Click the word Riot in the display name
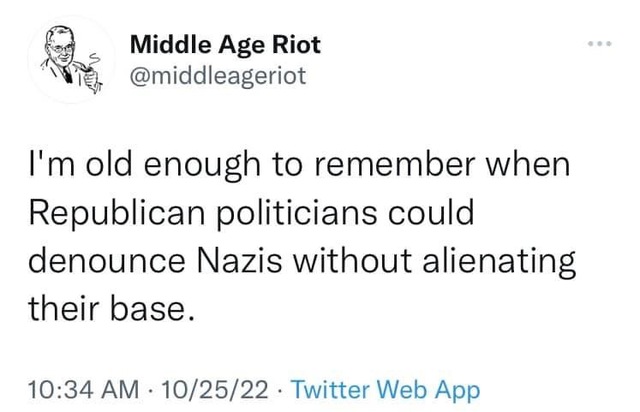The image size is (640, 412). pyautogui.click(x=296, y=44)
